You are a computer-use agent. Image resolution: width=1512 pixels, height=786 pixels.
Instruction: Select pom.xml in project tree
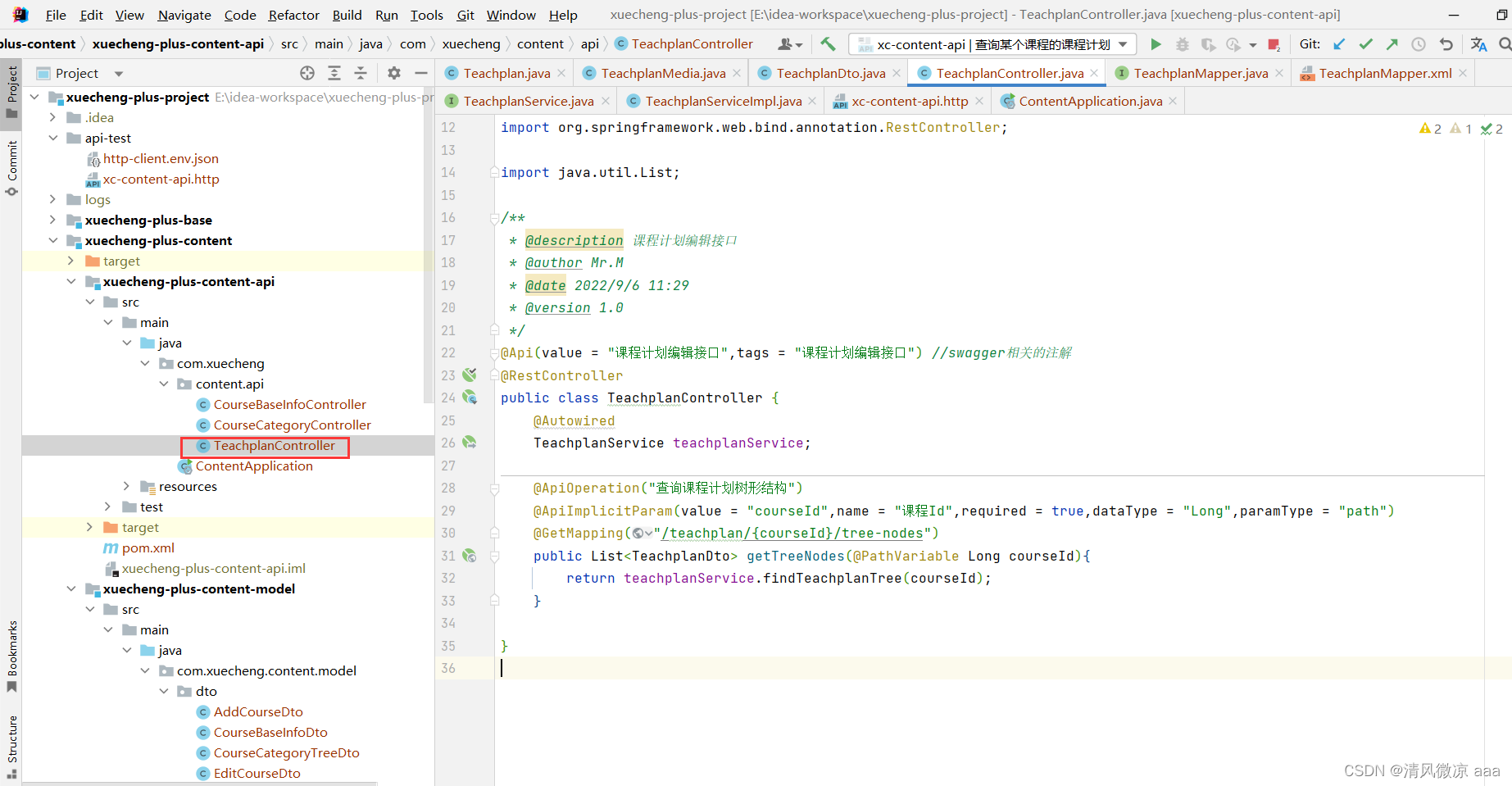point(148,547)
